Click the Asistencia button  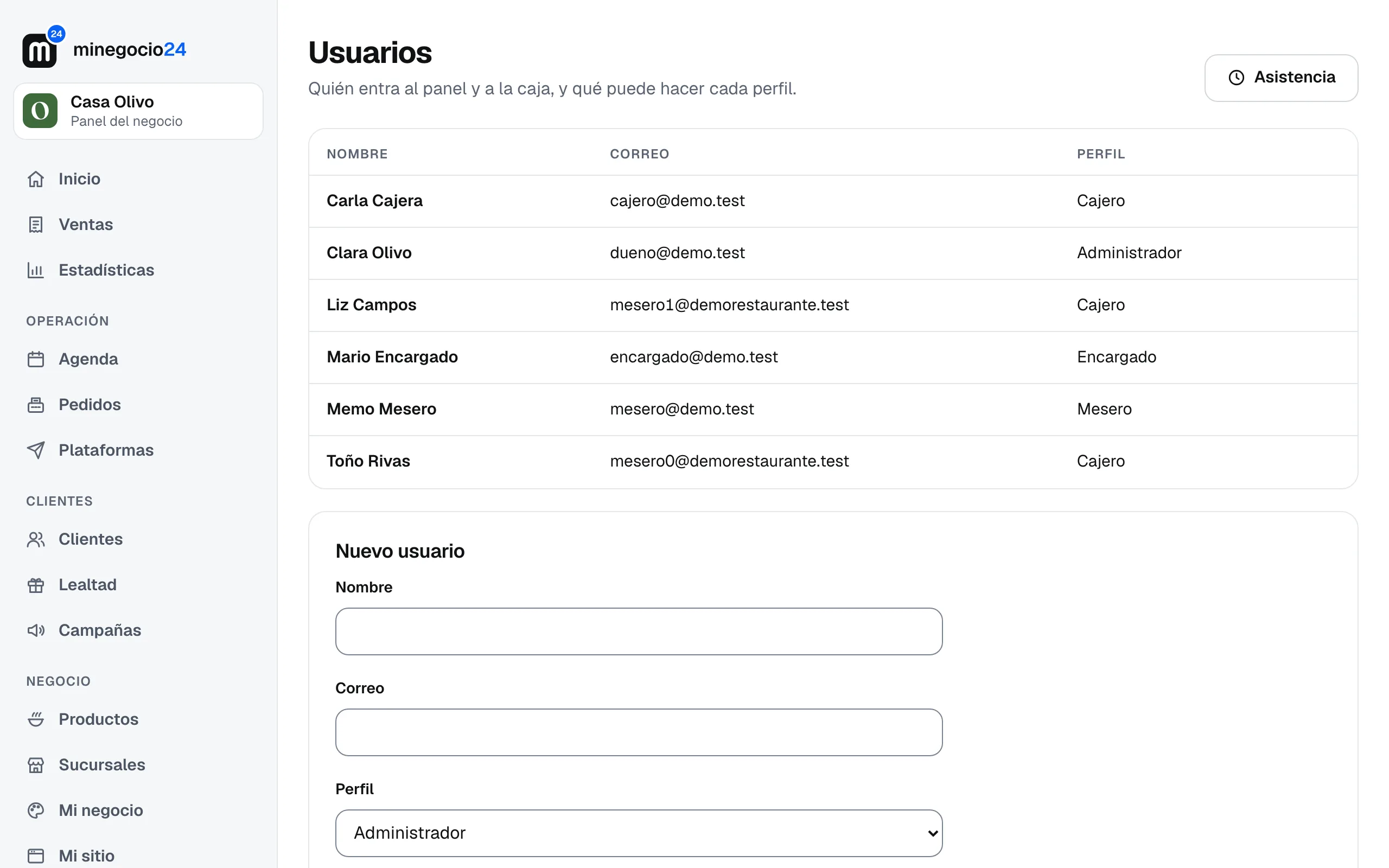pyautogui.click(x=1281, y=78)
